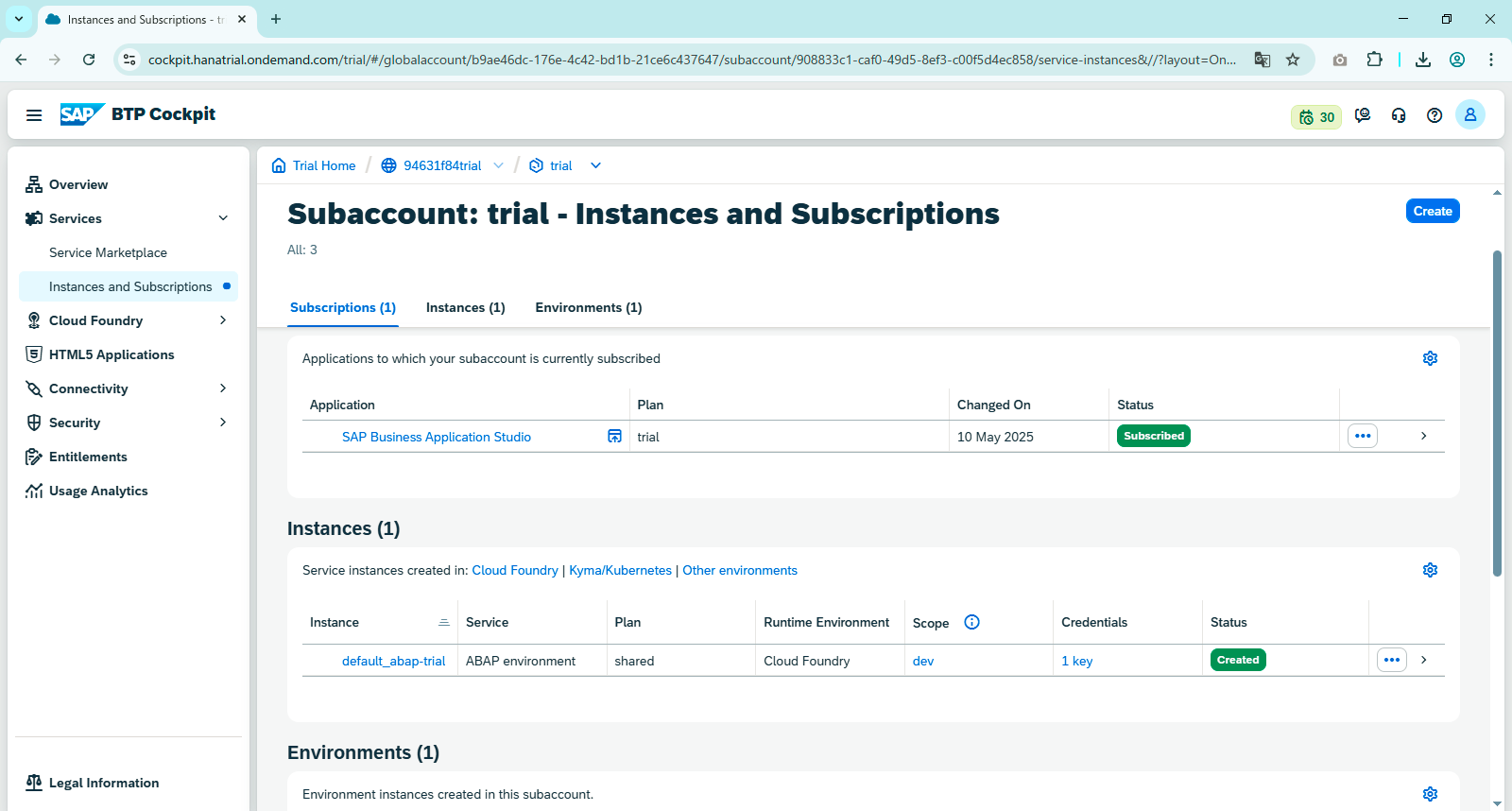The width and height of the screenshot is (1512, 811).
Task: Collapse the Services section
Action: (x=223, y=218)
